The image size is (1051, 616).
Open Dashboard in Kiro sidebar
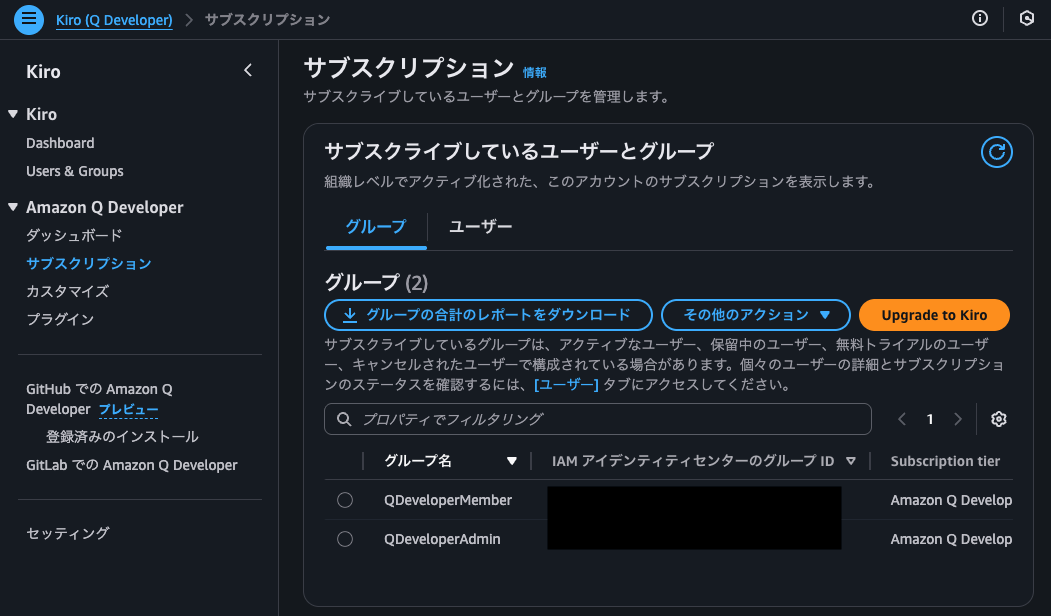60,143
